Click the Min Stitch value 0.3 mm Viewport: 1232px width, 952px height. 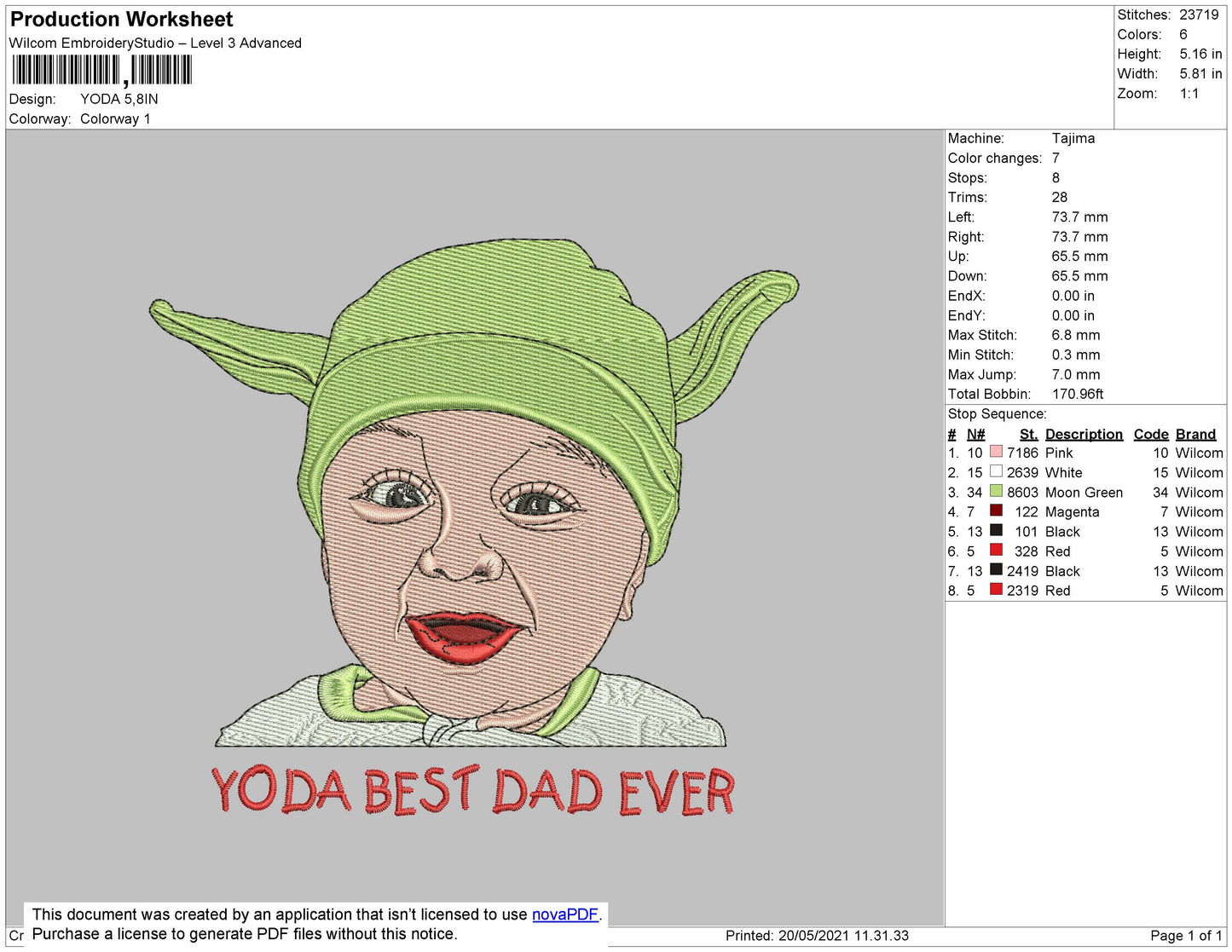(1076, 355)
